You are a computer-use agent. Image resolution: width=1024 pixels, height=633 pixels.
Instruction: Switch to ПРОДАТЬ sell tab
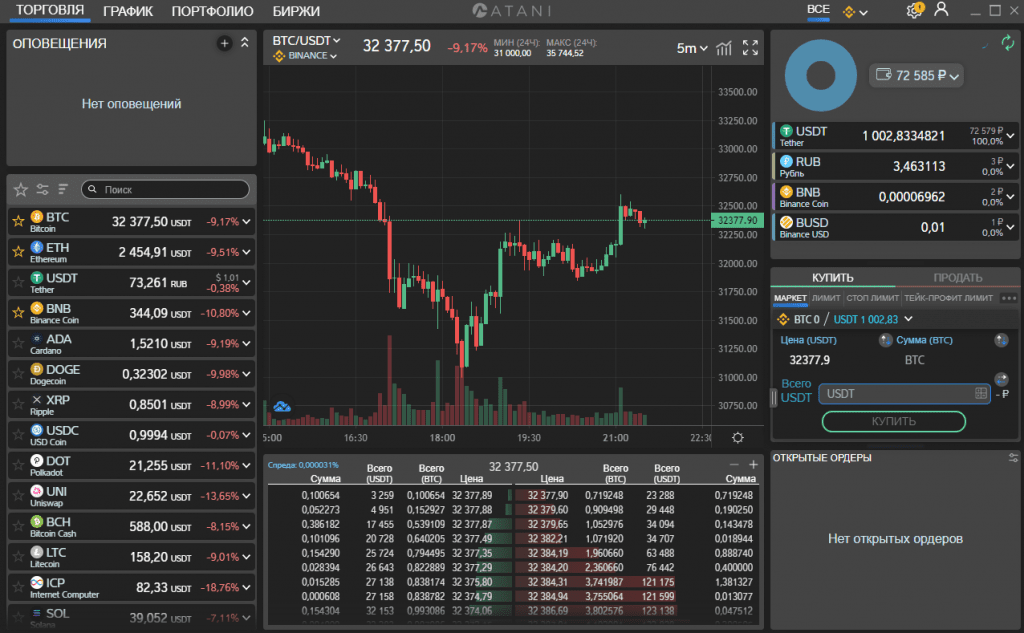point(957,278)
